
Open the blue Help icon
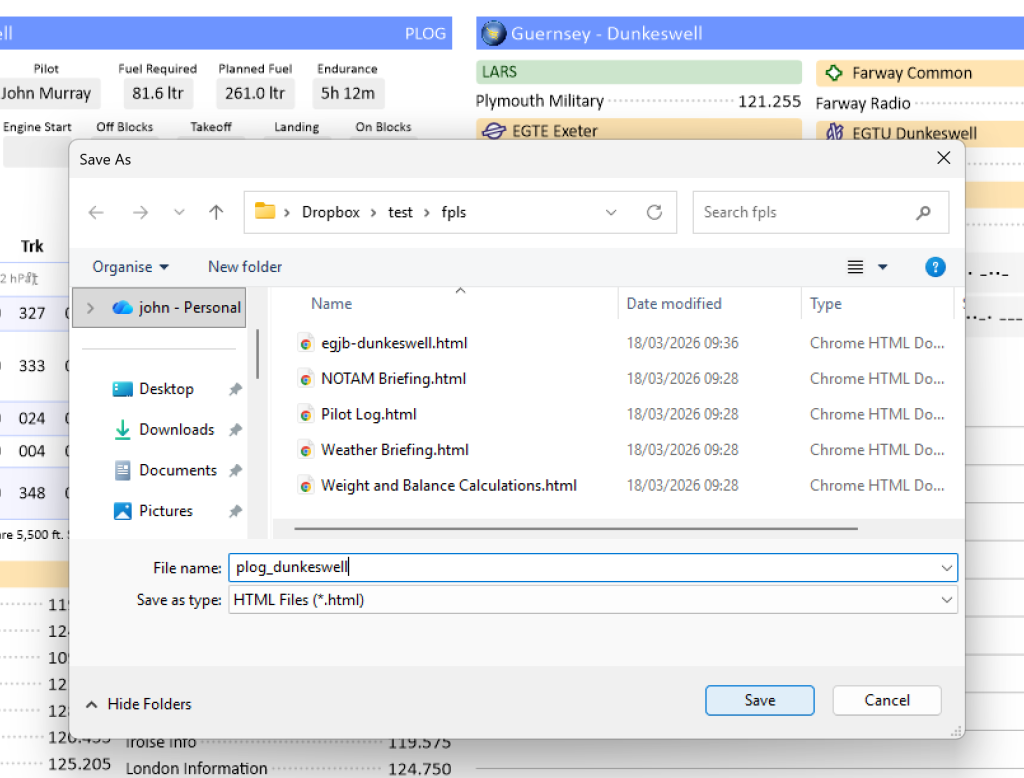coord(935,267)
